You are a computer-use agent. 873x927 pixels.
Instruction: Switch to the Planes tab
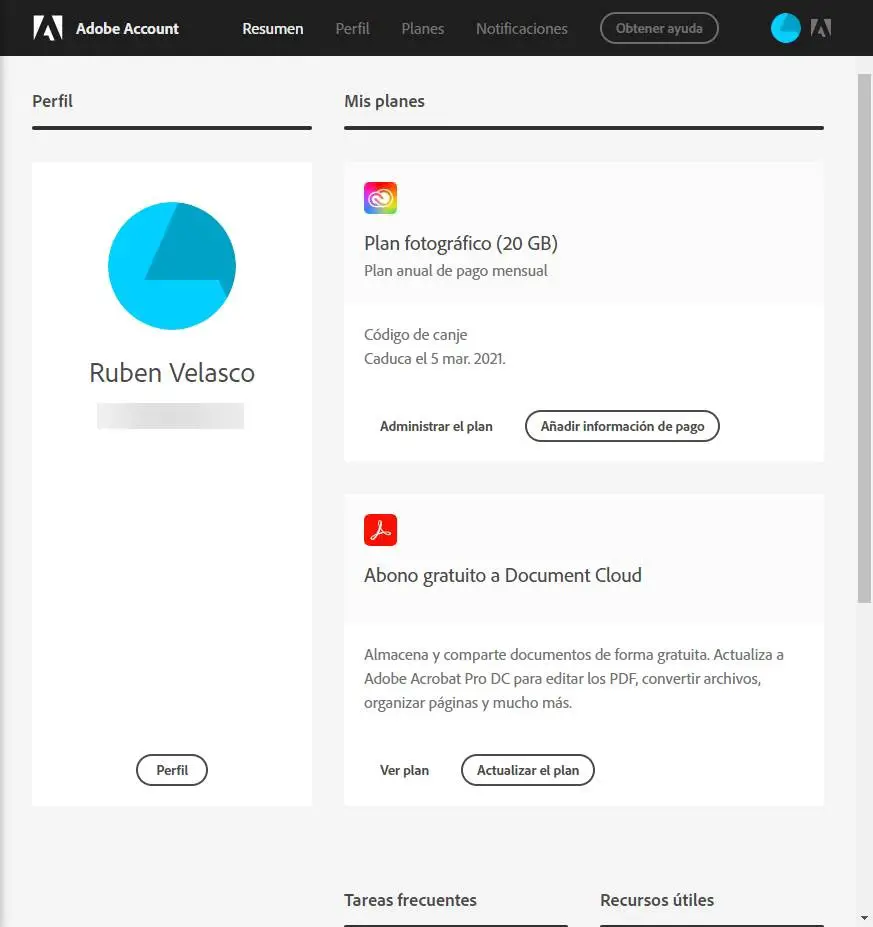423,28
